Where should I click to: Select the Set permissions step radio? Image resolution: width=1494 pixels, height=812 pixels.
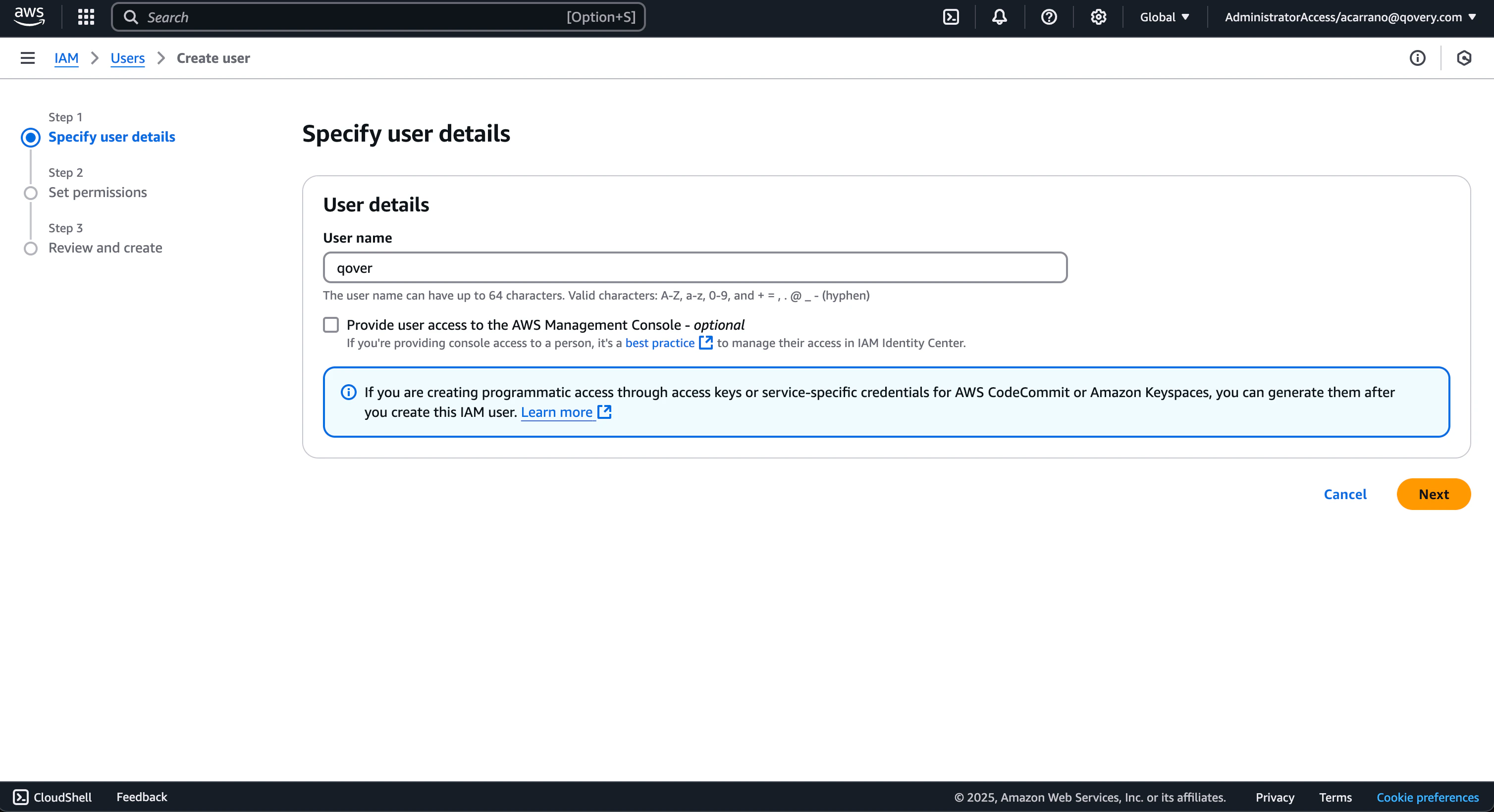[30, 193]
